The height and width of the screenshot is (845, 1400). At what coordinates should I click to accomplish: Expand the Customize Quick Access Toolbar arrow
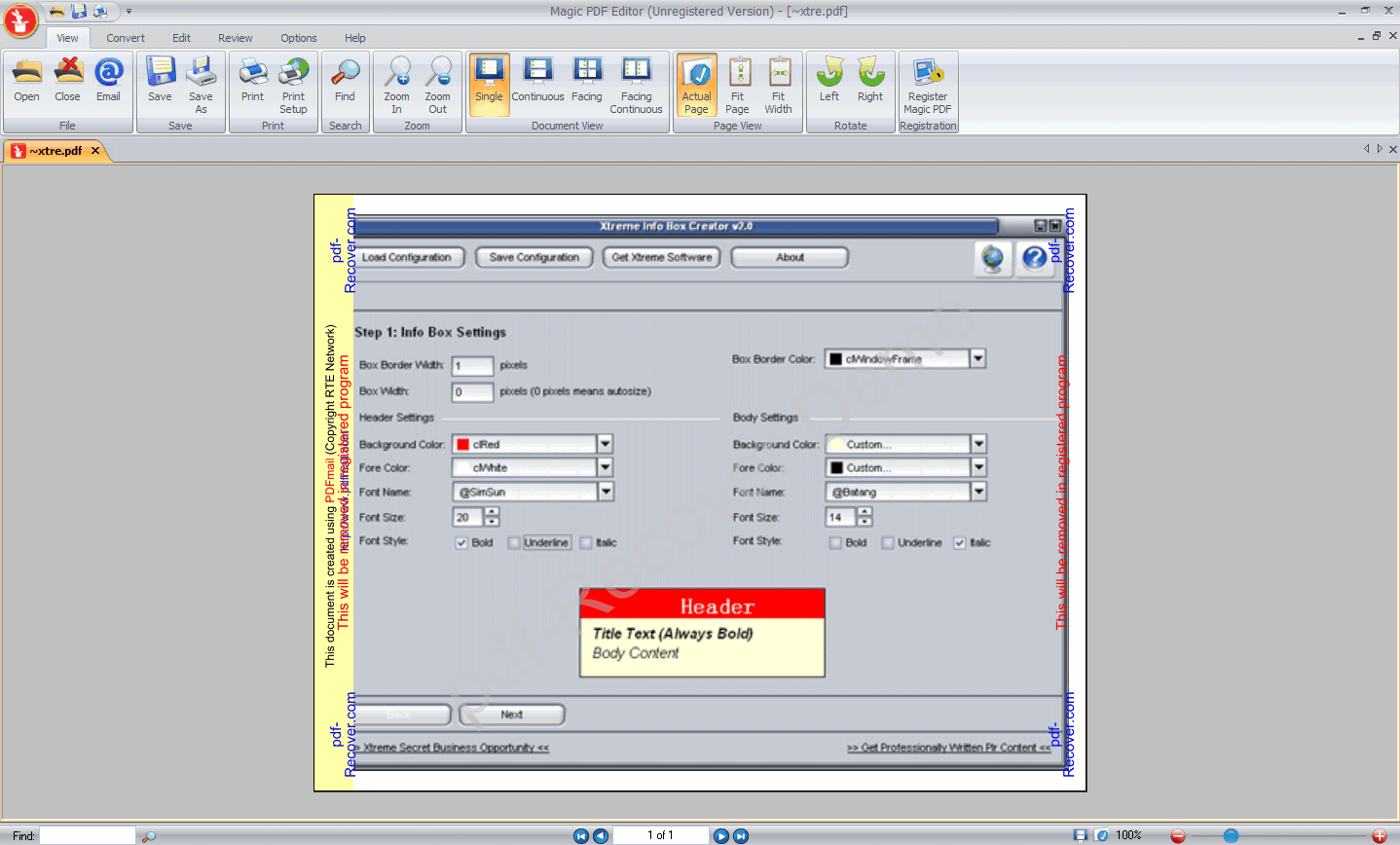(x=129, y=12)
